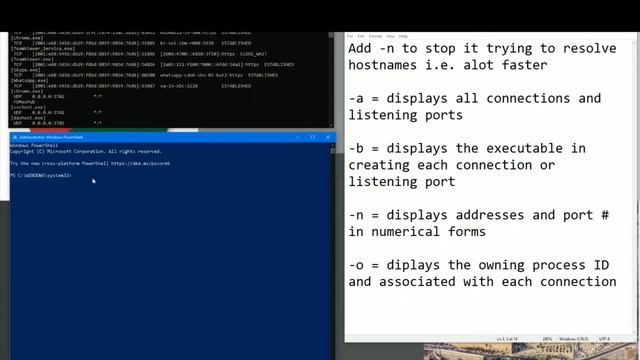The height and width of the screenshot is (360, 640).
Task: Maximize the Administrator: Windows PowerShell window
Action: 313,137
